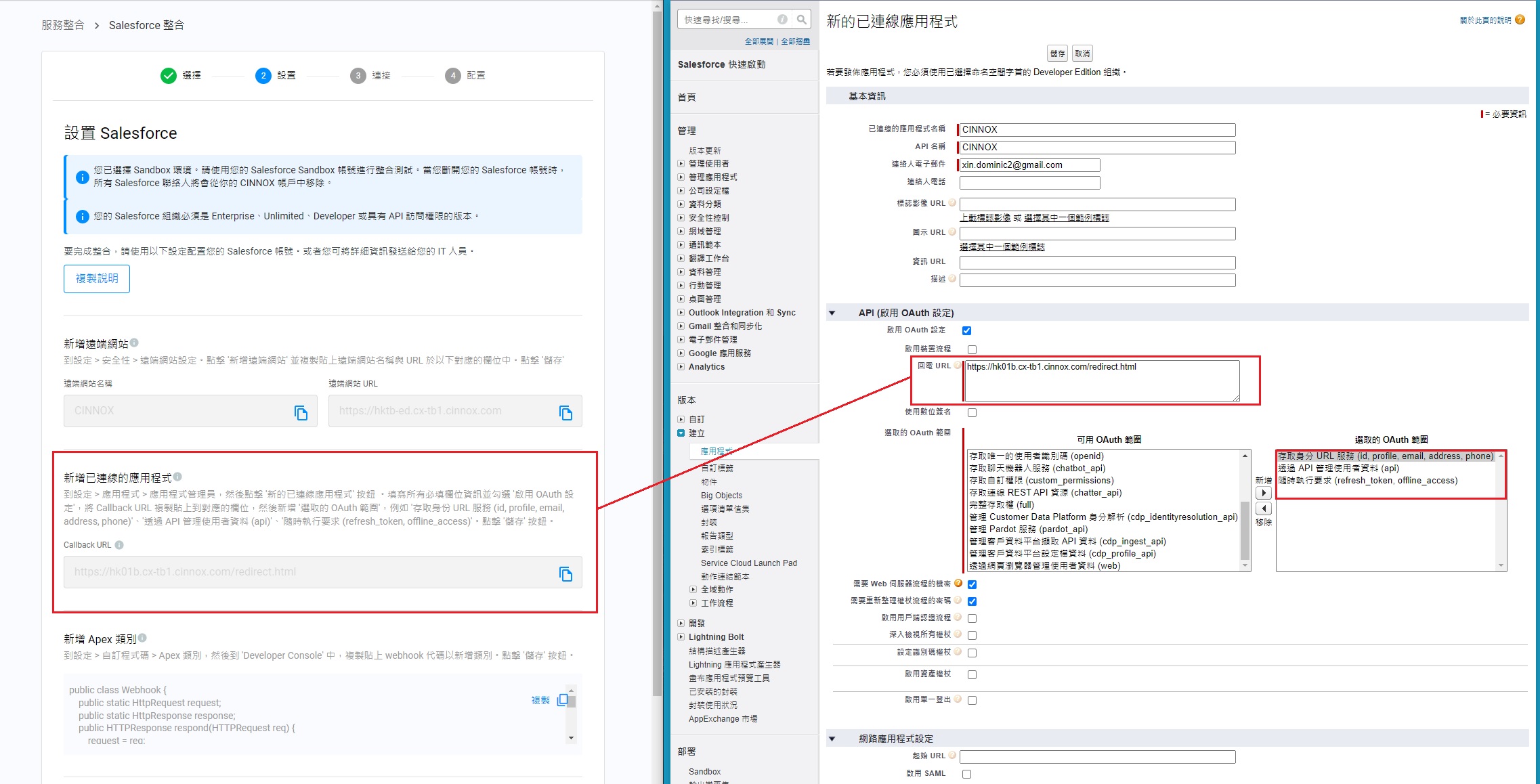Click the add arrow for OAuth scopes

coord(1263,493)
